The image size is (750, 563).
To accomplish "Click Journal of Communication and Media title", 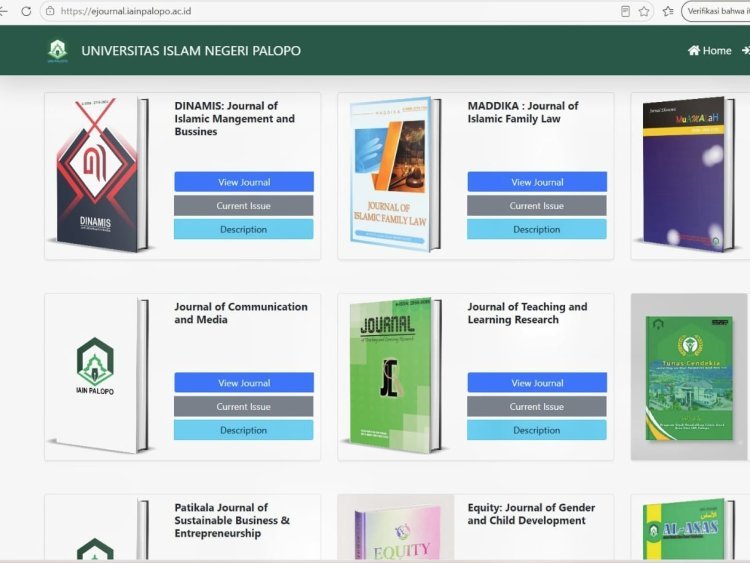I will (x=241, y=313).
